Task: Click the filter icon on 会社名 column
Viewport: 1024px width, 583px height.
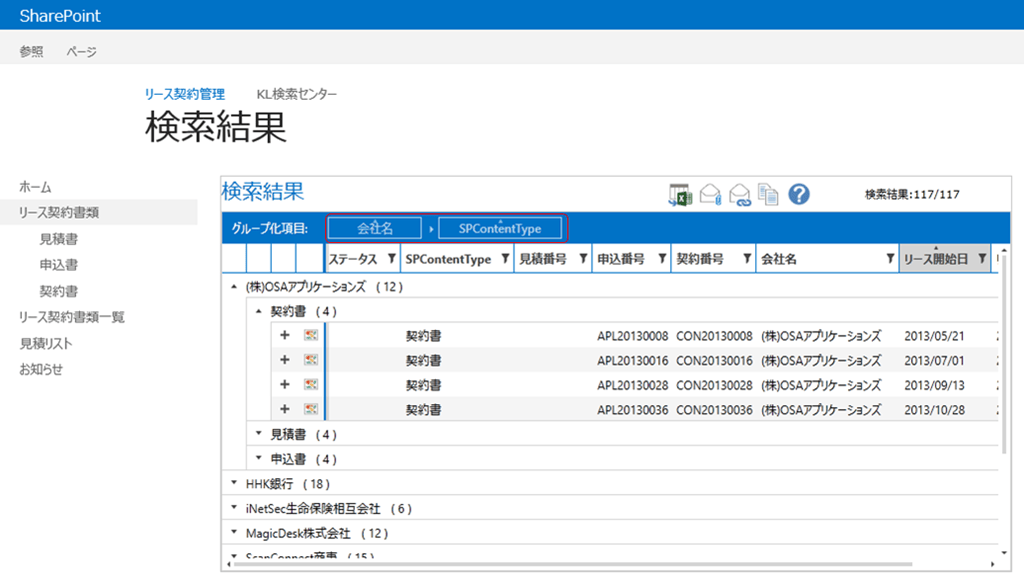Action: tap(889, 259)
